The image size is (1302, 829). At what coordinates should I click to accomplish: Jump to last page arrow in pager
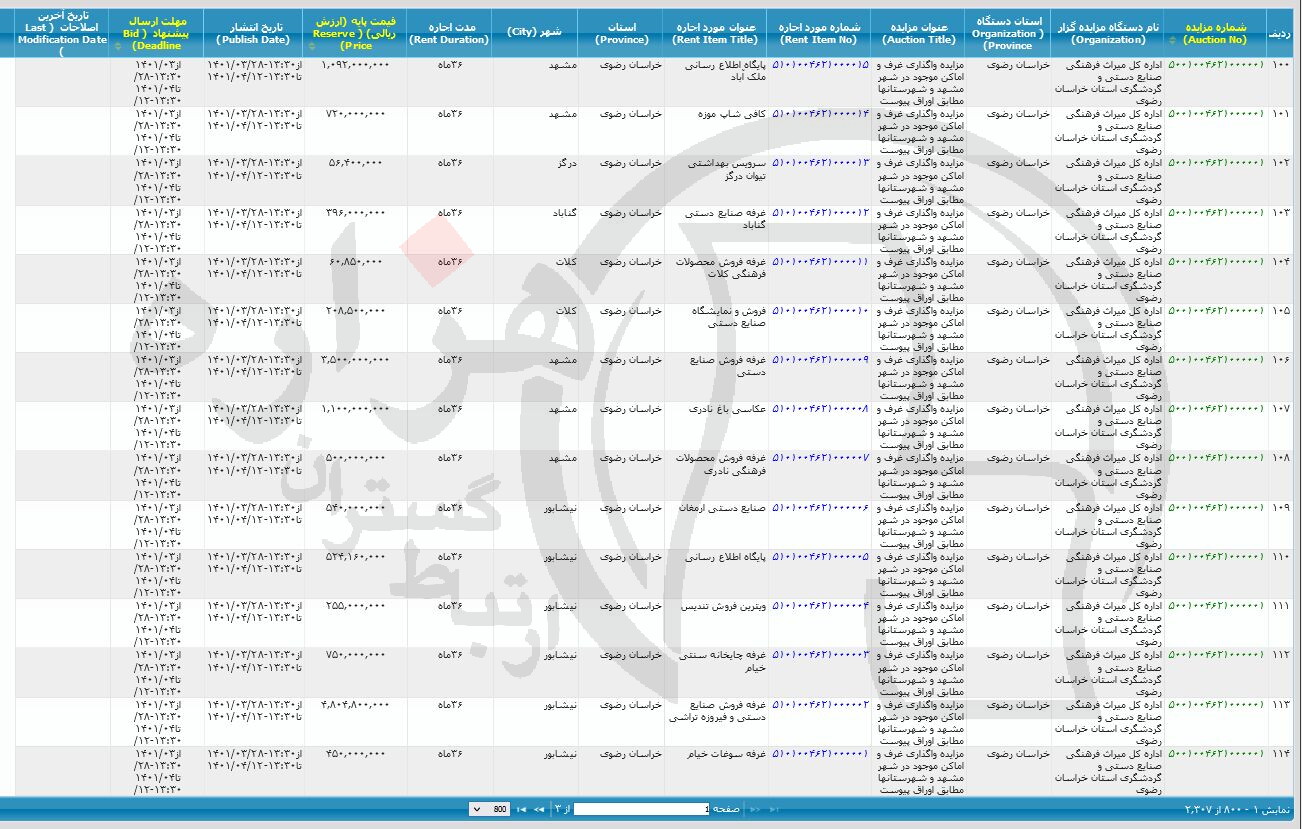(x=521, y=809)
